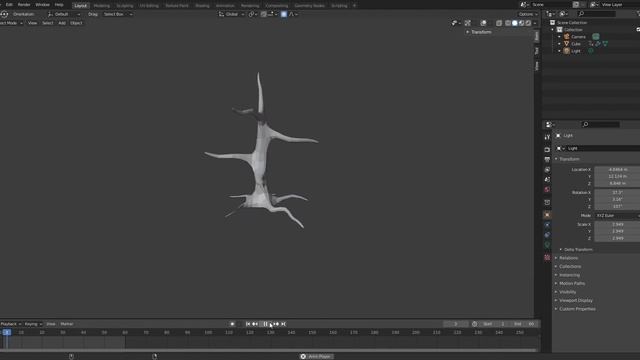Switch to rendered viewport shading
Screen dimensions: 640x360
point(529,23)
